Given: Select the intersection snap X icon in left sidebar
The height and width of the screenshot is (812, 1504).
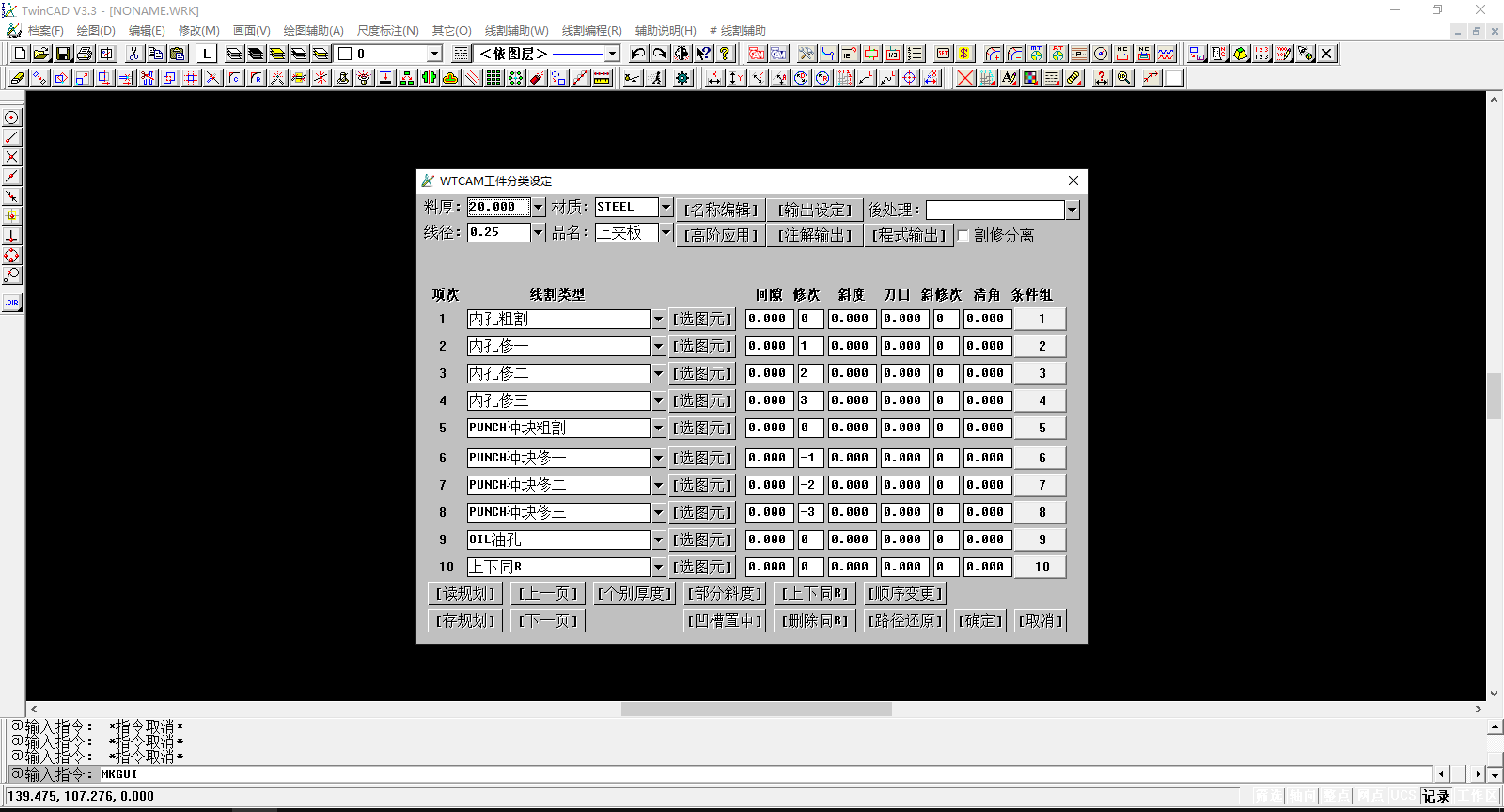Looking at the screenshot, I should tap(11, 157).
